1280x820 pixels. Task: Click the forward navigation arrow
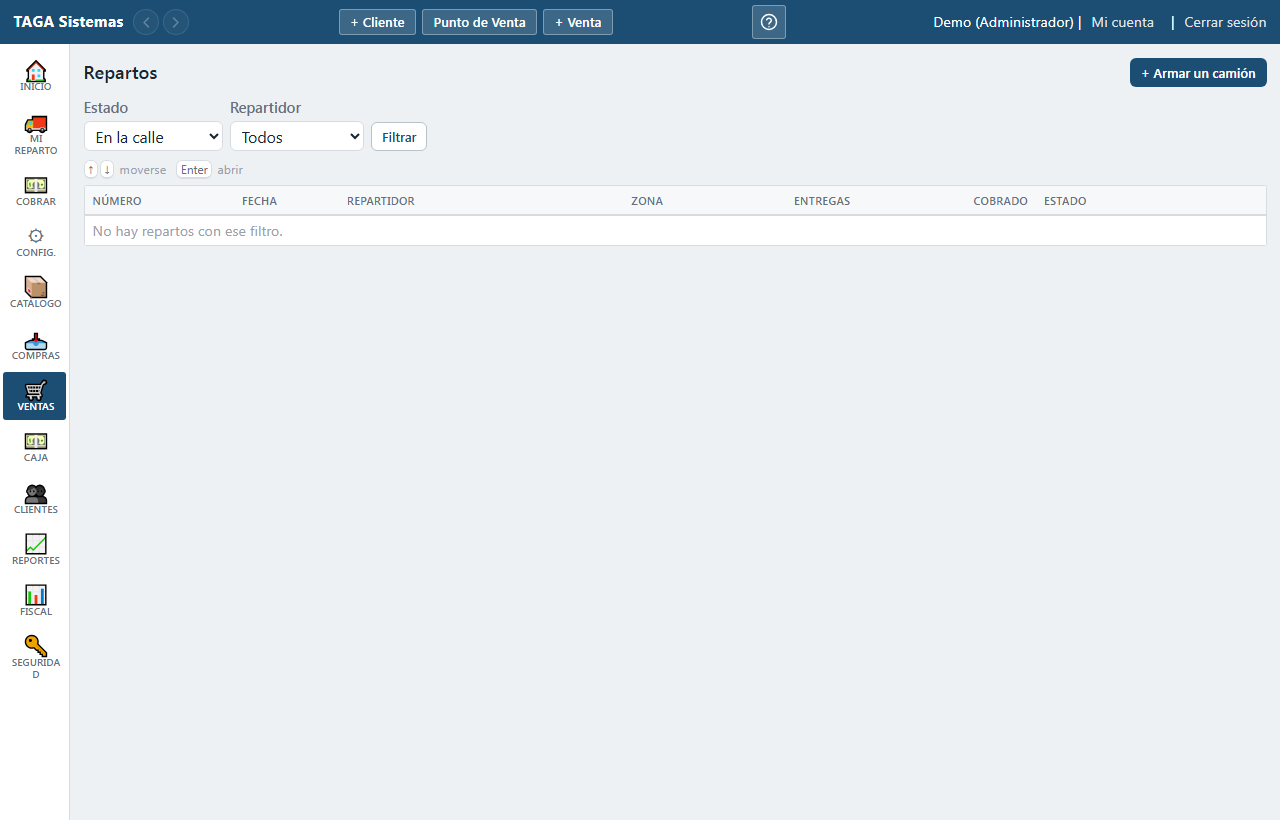(176, 22)
